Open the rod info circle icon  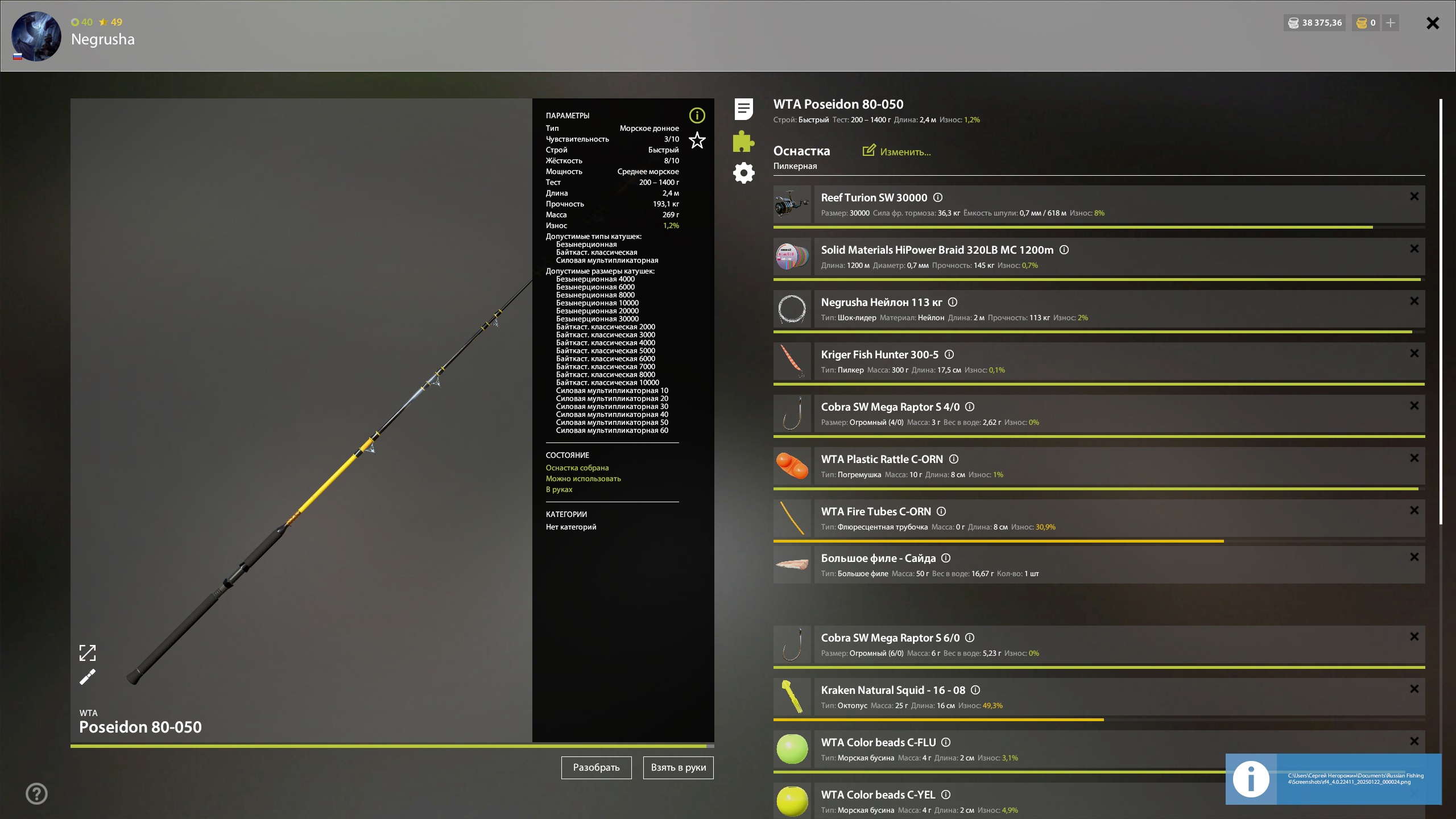click(x=697, y=115)
